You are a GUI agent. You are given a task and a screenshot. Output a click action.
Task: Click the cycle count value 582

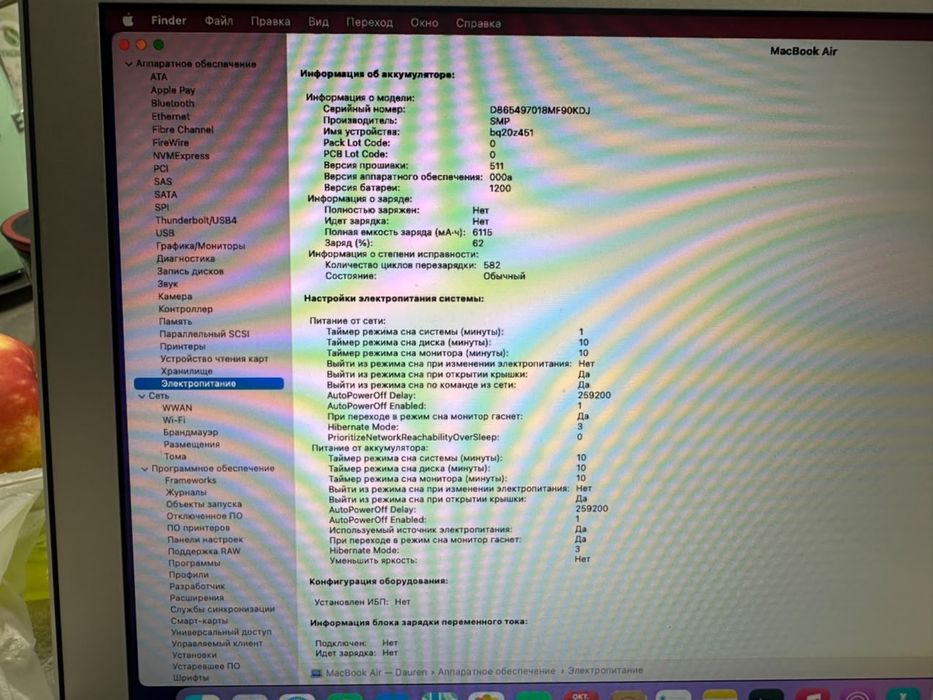tap(491, 265)
